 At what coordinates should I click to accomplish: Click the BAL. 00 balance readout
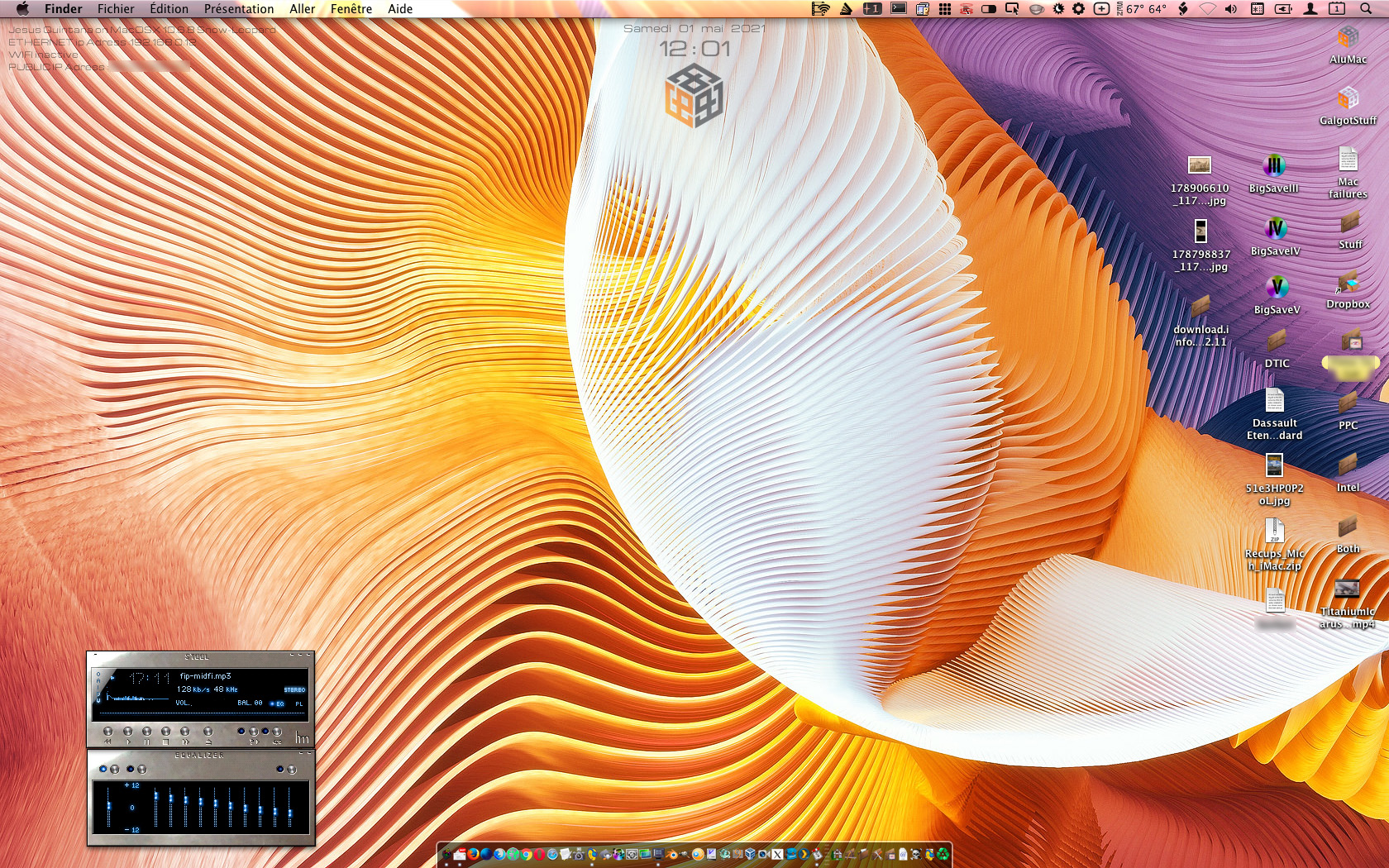(x=250, y=703)
